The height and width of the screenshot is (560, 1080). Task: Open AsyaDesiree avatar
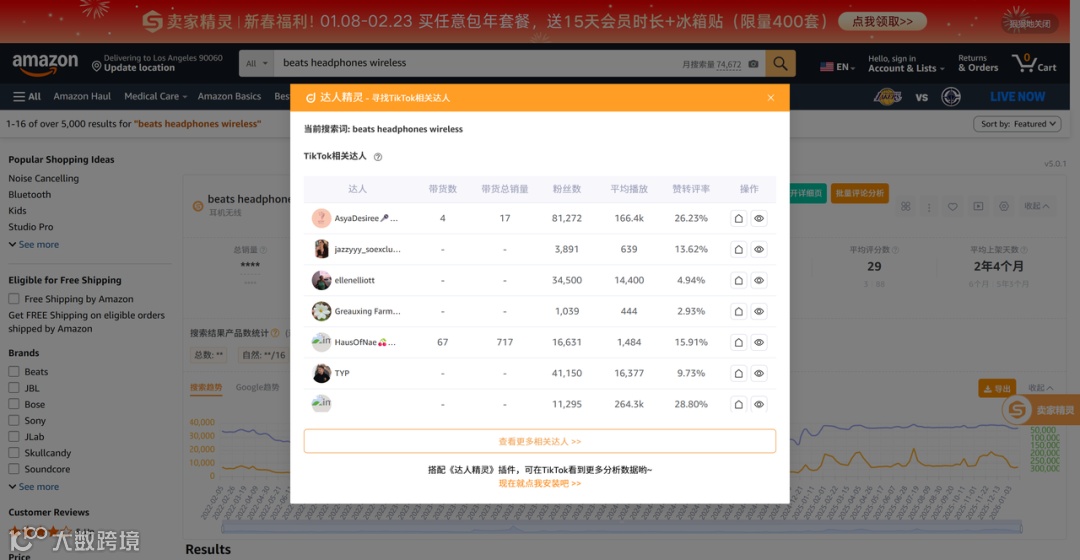pos(321,218)
